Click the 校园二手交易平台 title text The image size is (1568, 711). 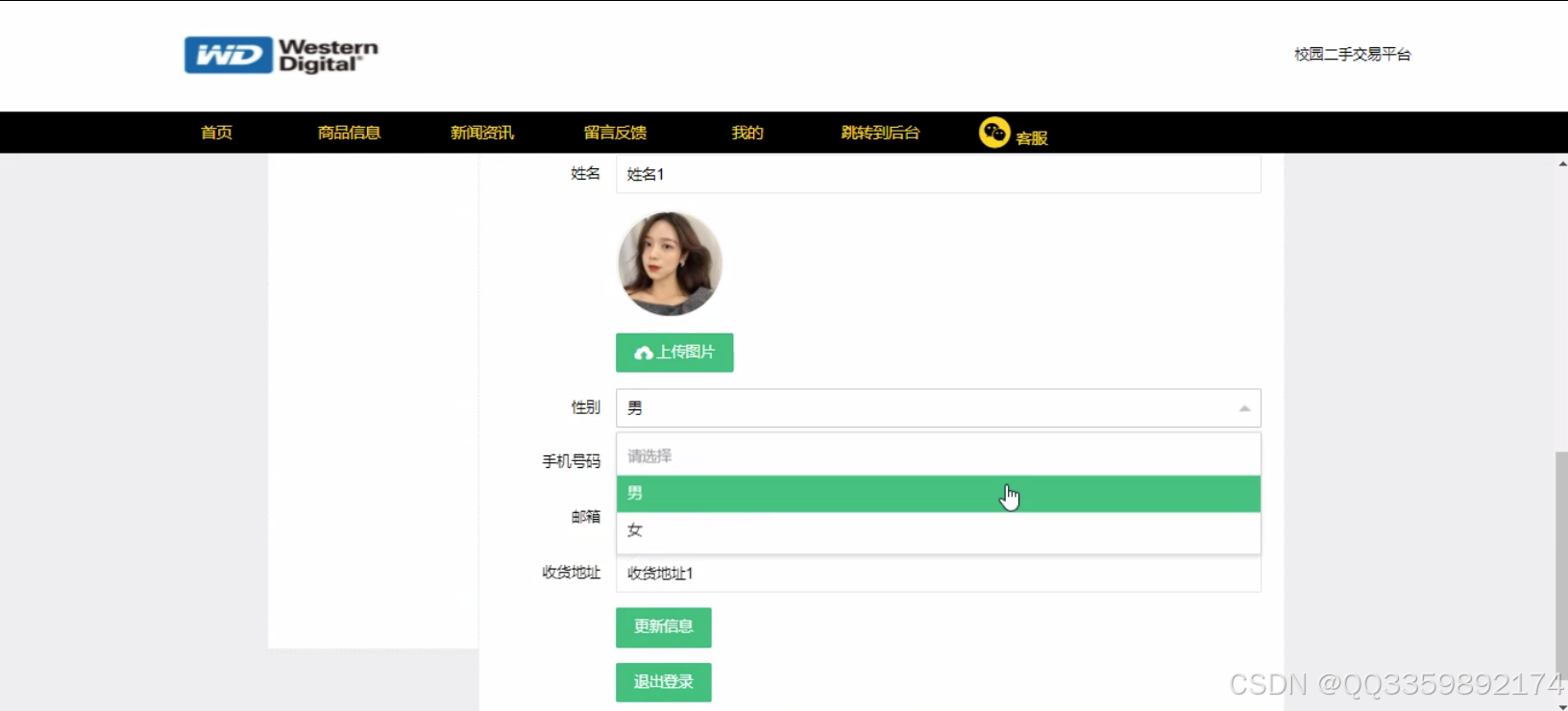(x=1353, y=55)
